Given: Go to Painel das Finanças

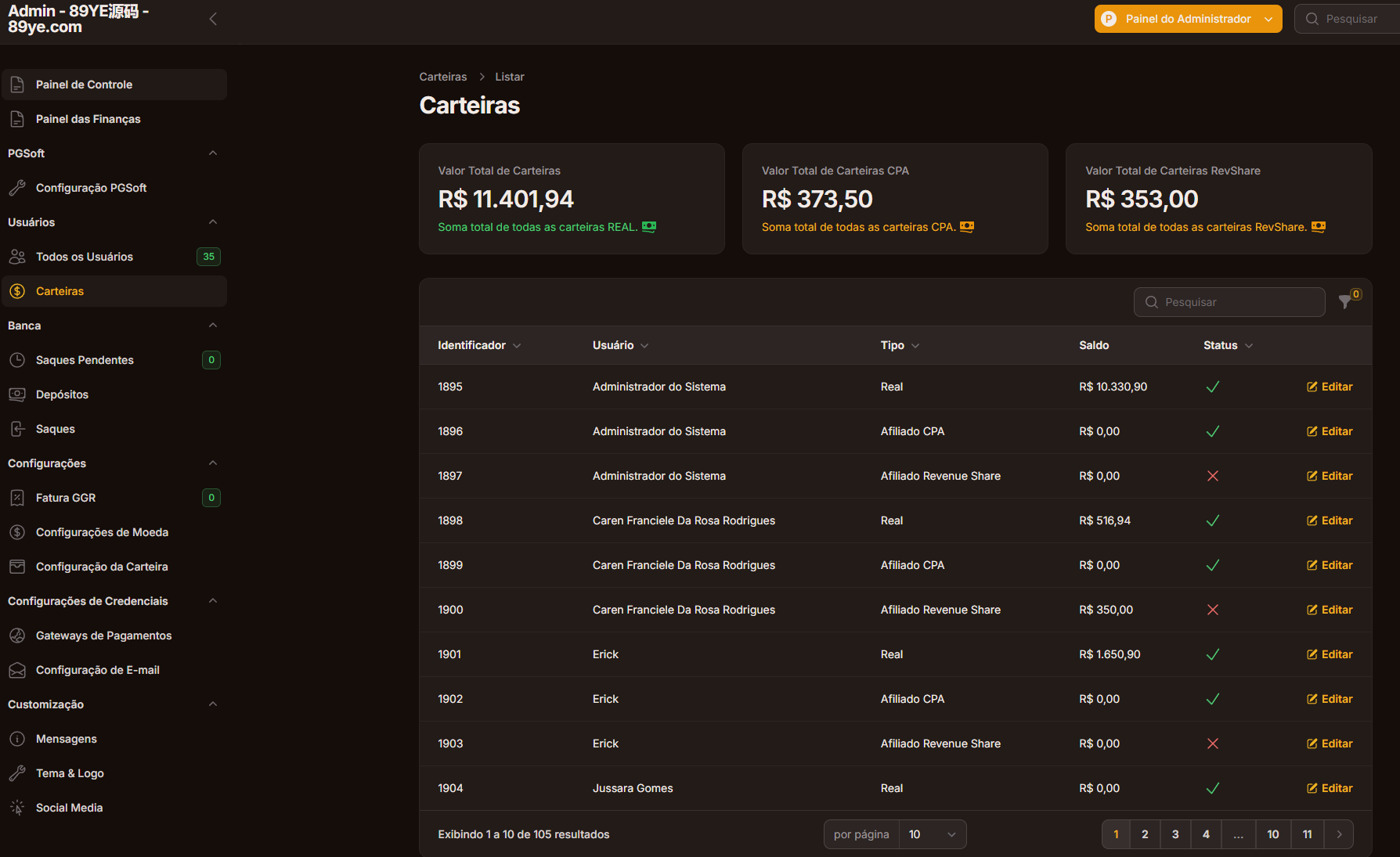Looking at the screenshot, I should [88, 119].
